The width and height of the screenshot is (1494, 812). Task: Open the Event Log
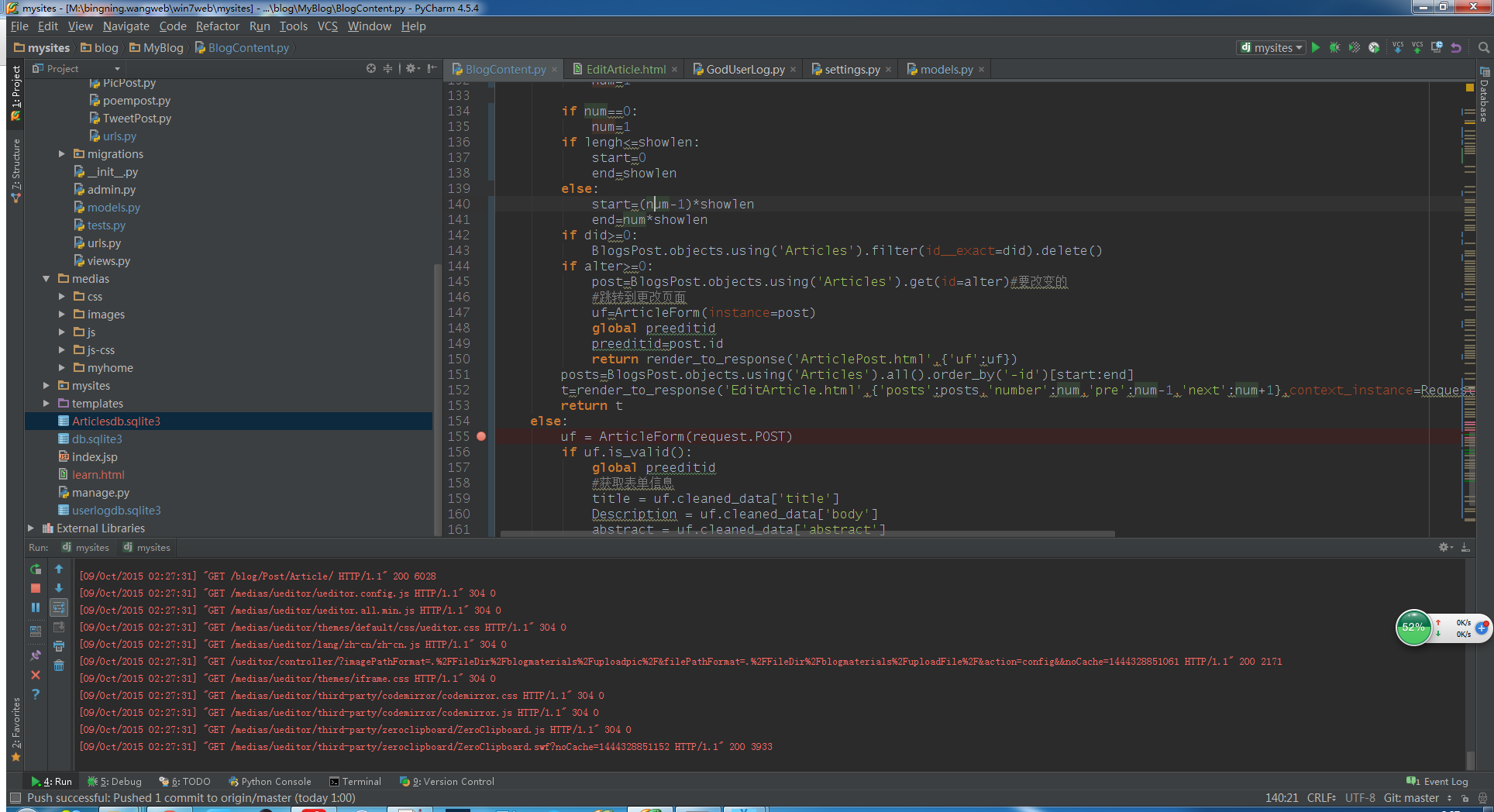click(x=1437, y=781)
